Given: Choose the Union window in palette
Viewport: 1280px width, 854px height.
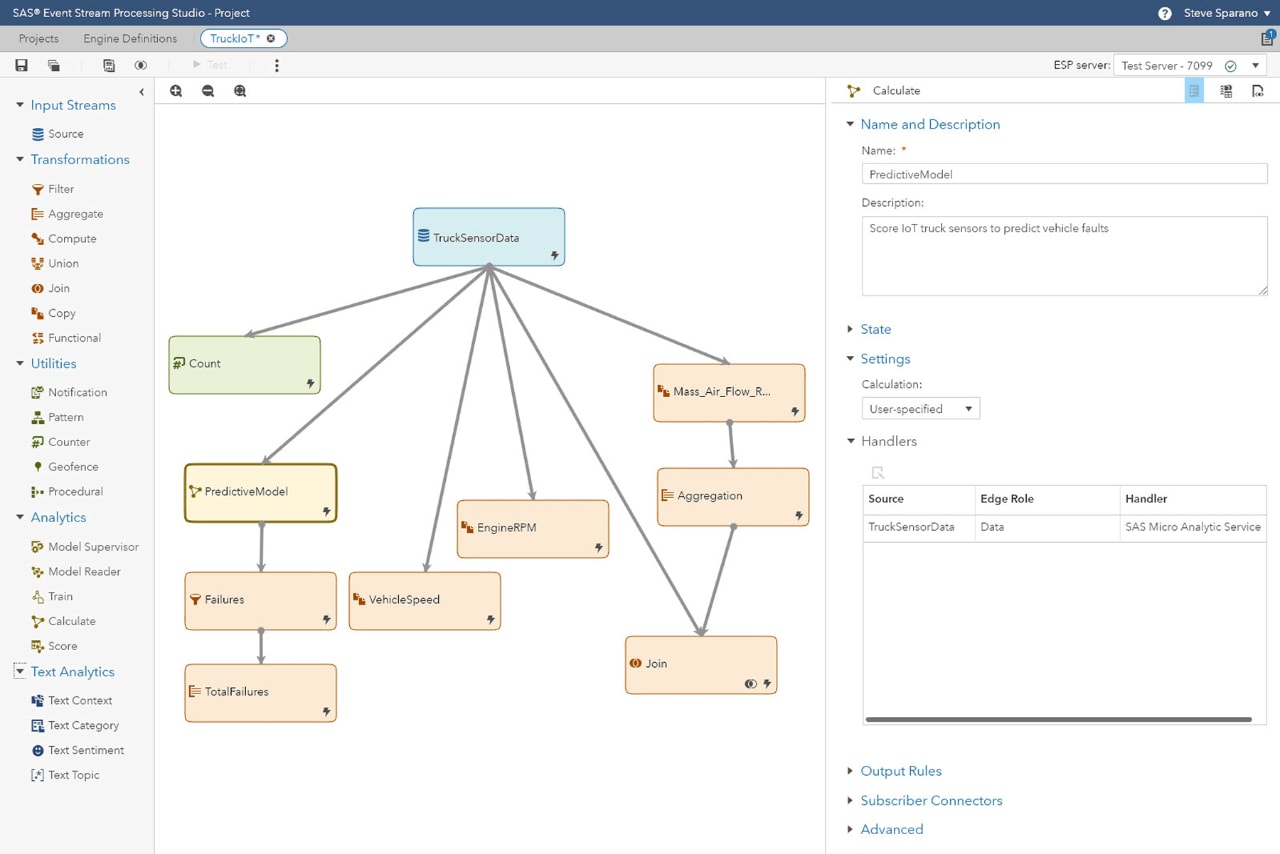Looking at the screenshot, I should (54, 263).
